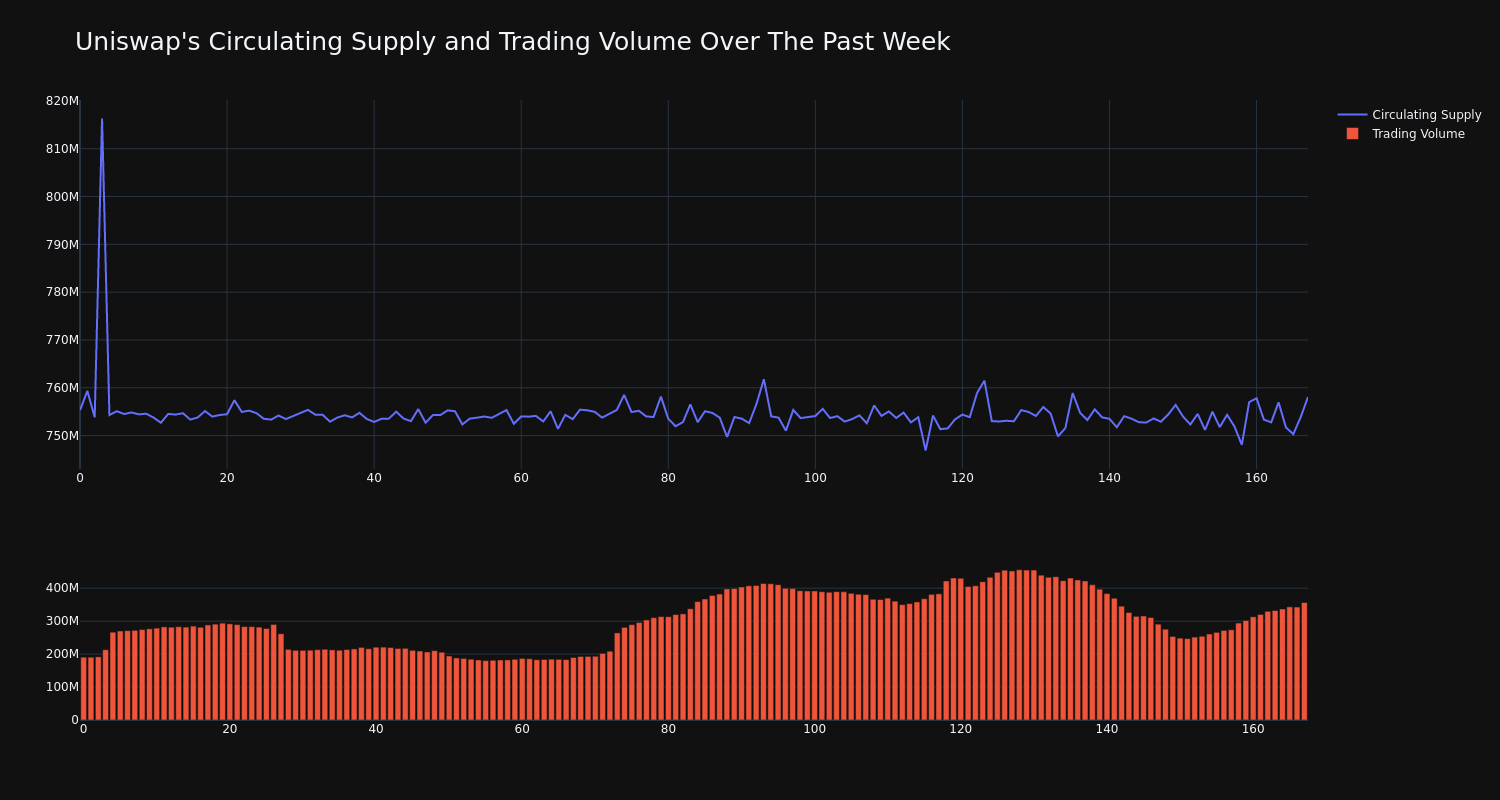
Task: Click the 810M y-axis label
Action: click(x=62, y=149)
